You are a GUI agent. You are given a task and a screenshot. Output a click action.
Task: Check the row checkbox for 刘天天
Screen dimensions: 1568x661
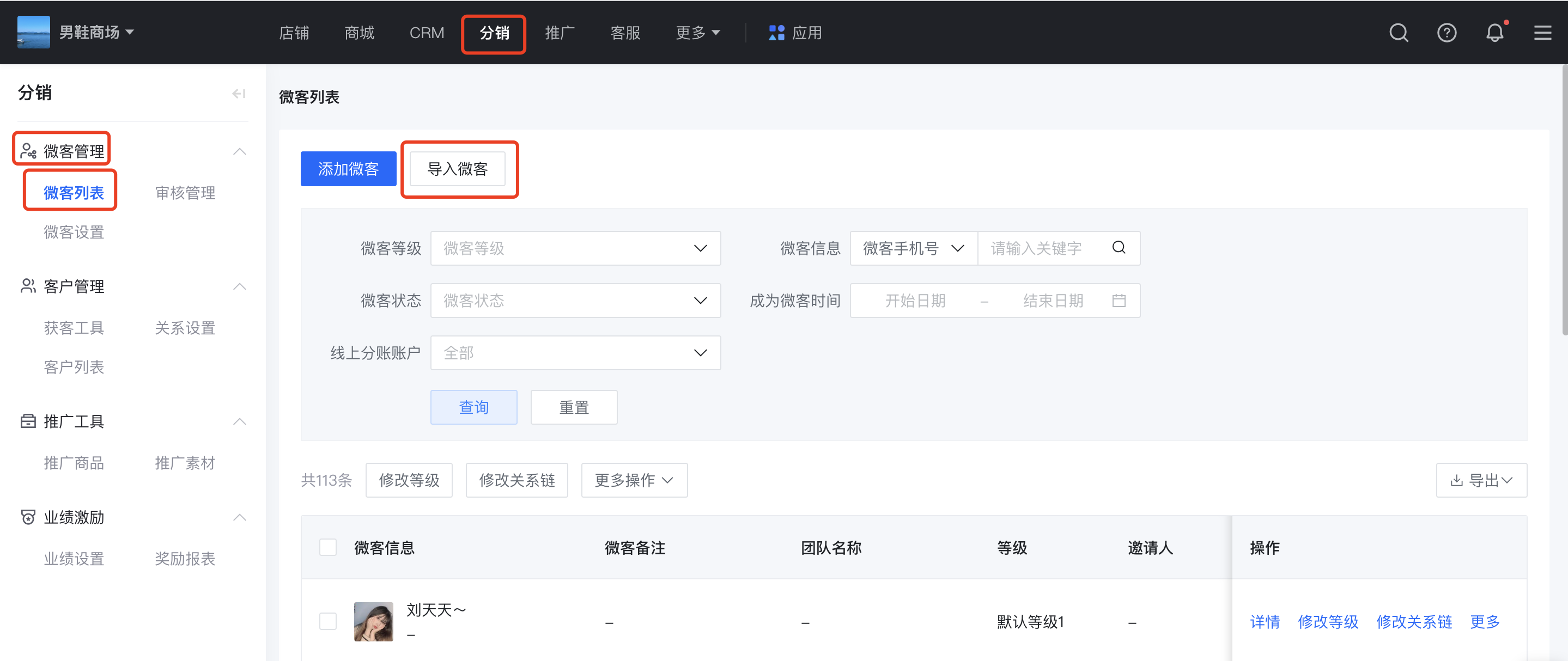[327, 621]
